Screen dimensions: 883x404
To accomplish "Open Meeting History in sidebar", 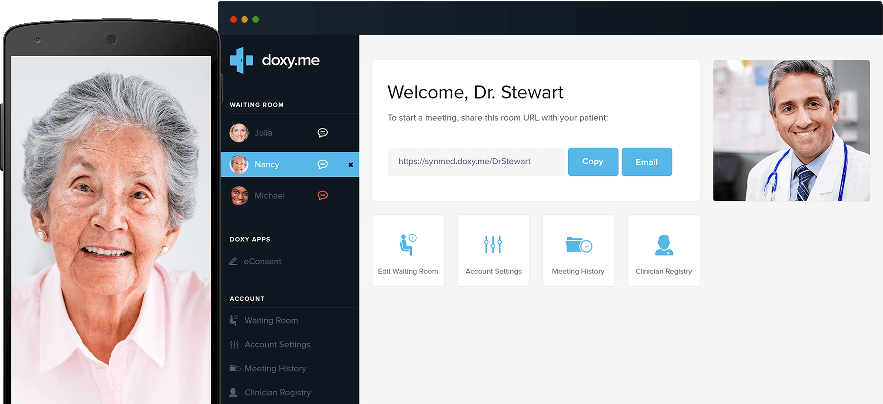I will click(x=275, y=369).
